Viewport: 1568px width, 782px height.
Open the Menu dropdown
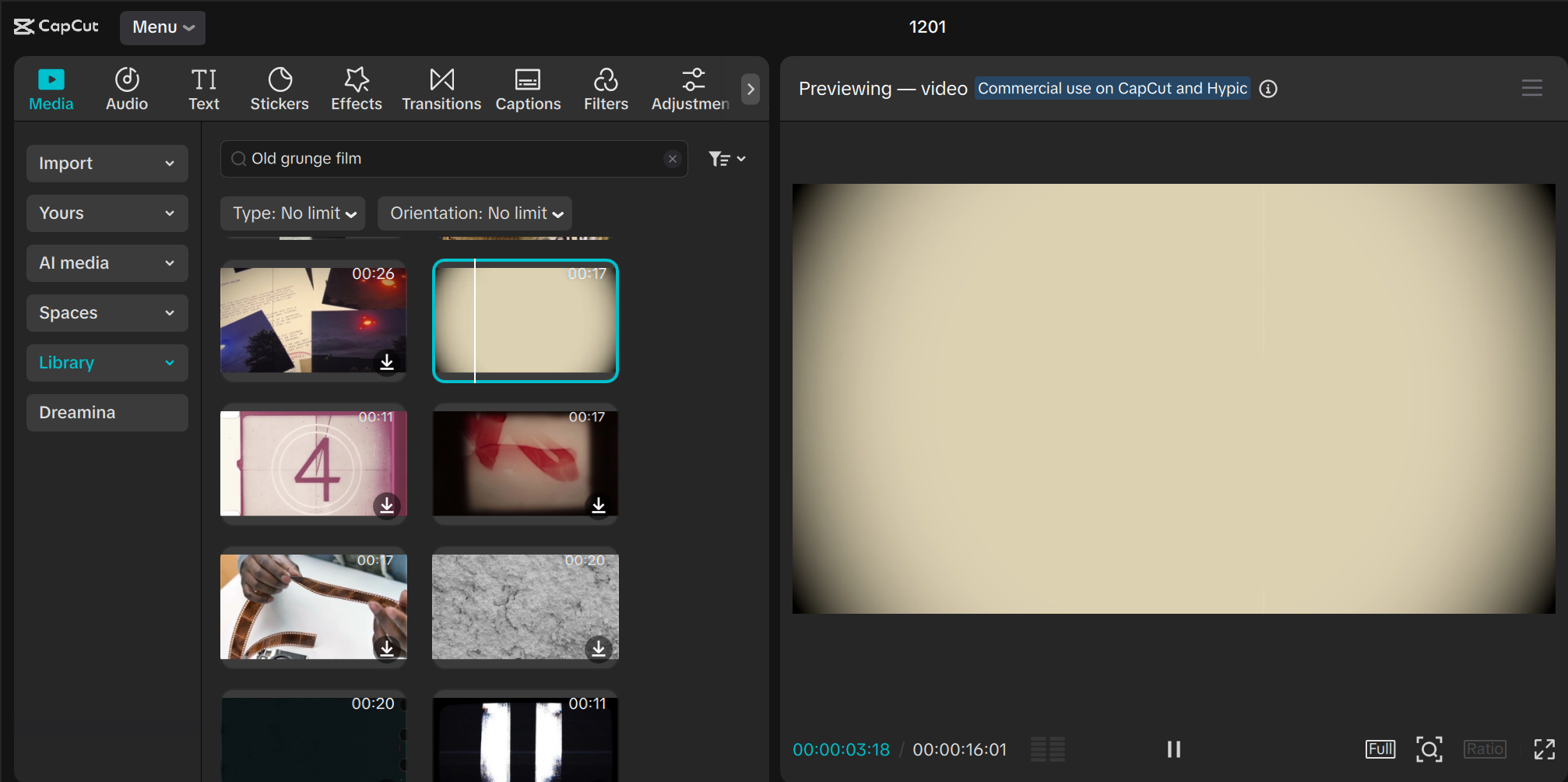click(x=162, y=26)
